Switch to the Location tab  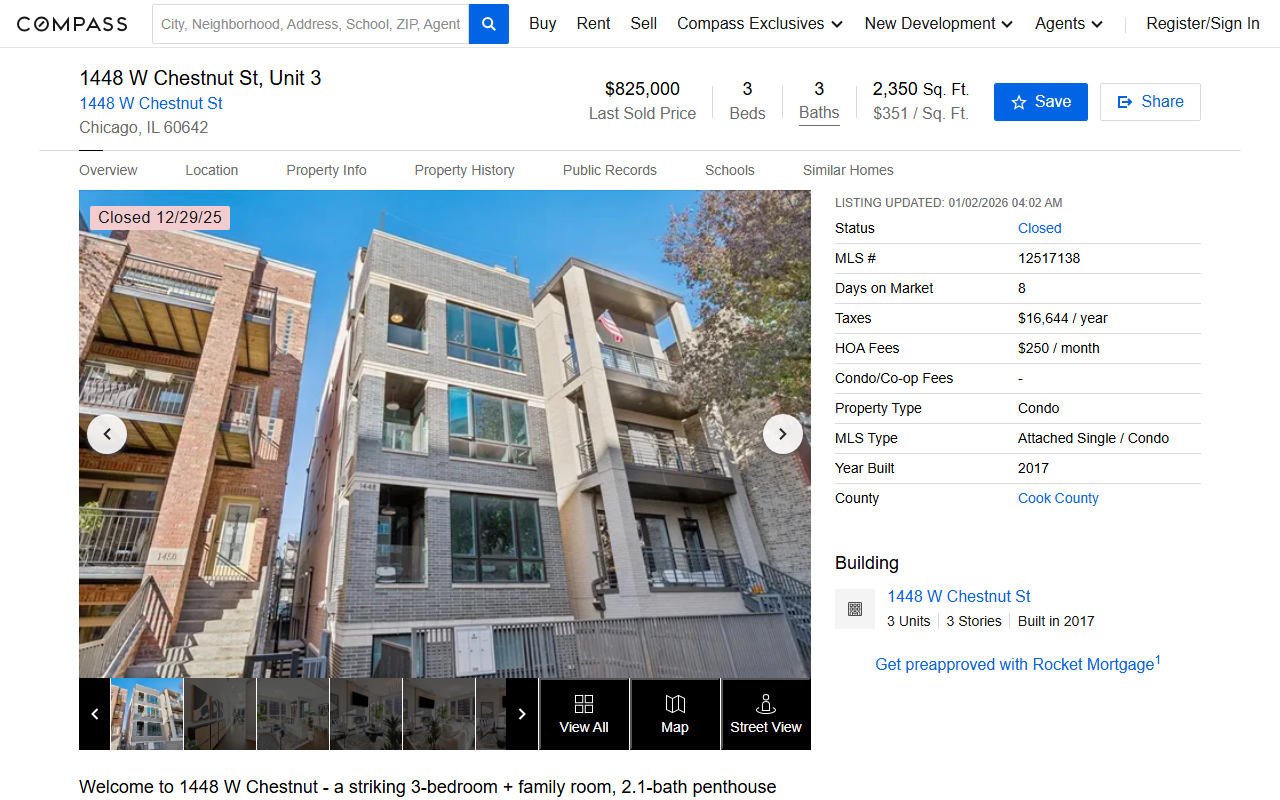(212, 170)
